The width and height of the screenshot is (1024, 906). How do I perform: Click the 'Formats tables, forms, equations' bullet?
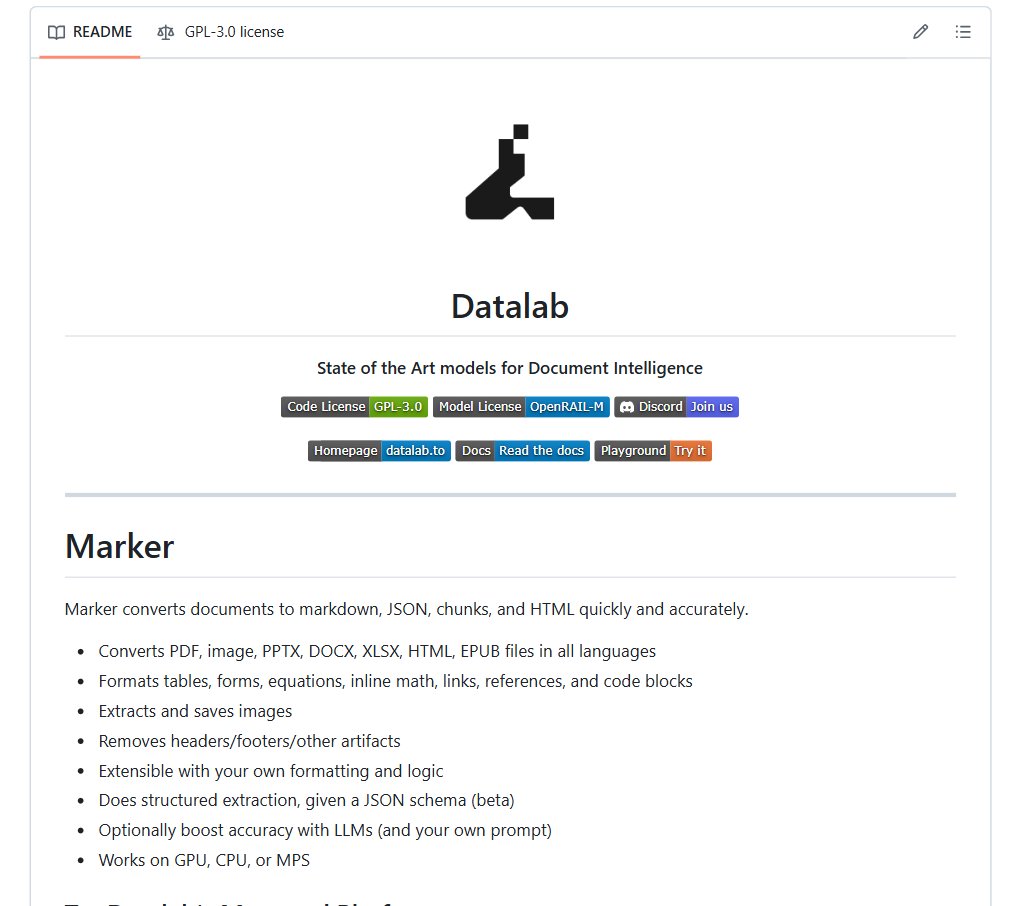point(396,681)
